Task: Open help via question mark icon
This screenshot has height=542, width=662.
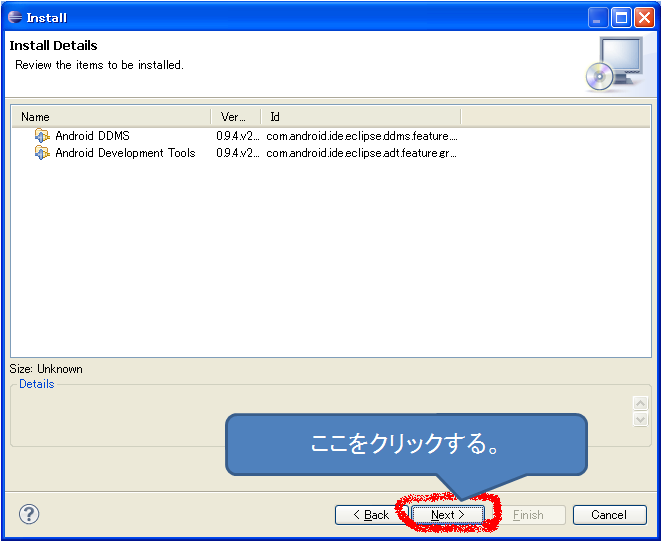Action: tap(29, 514)
